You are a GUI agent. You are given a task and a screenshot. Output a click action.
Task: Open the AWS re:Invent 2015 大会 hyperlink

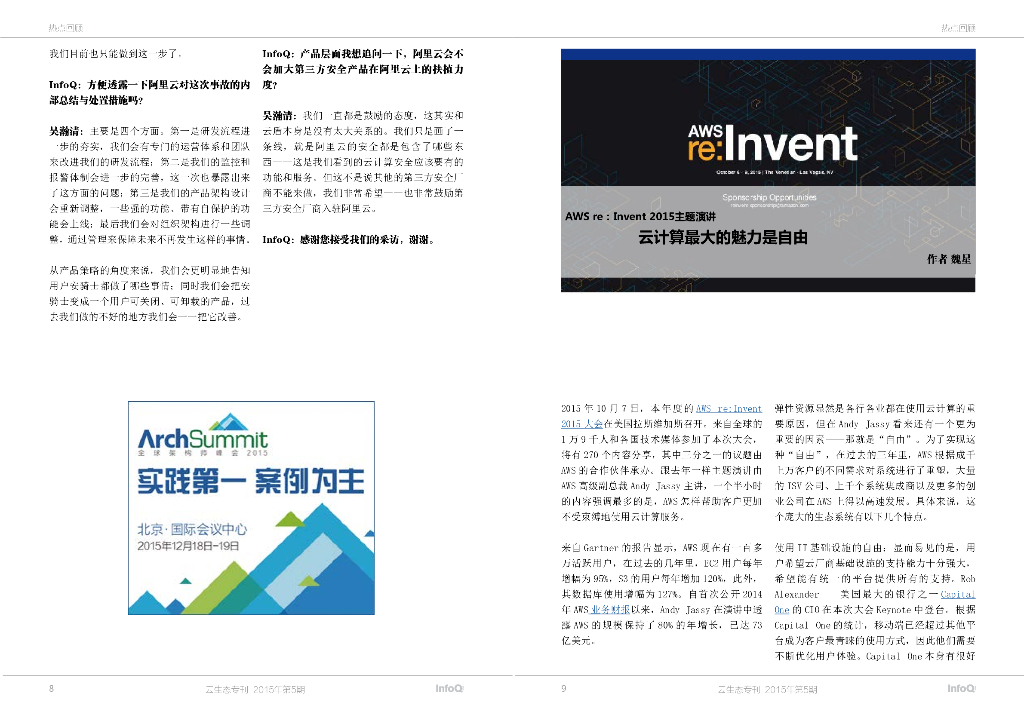pos(729,409)
